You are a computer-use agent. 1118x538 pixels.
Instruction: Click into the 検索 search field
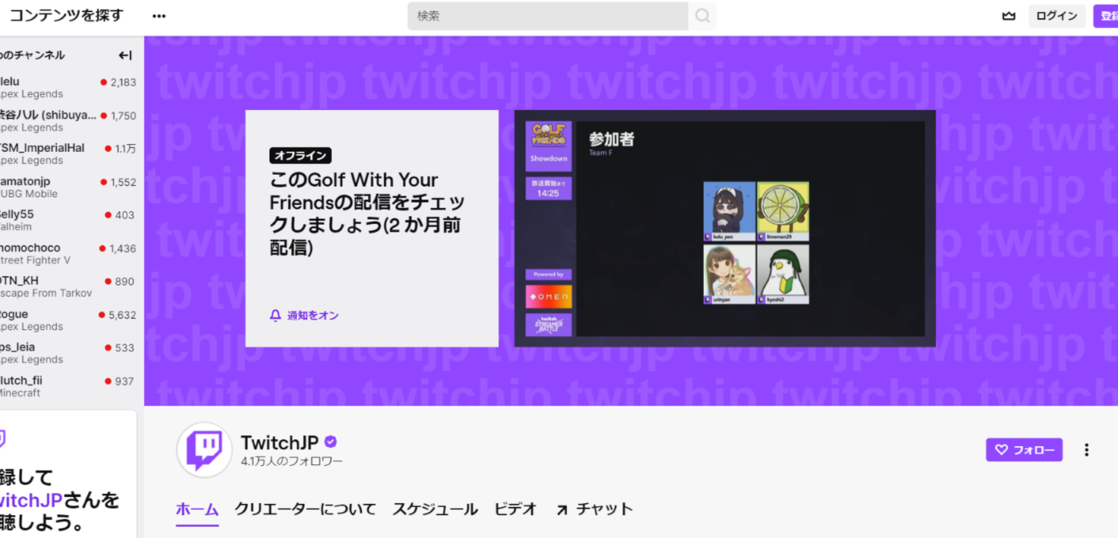[x=548, y=16]
